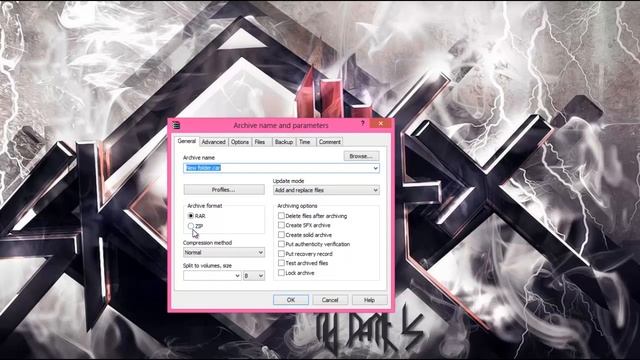Click the WinRAR icon in the dialog title bar
Image resolution: width=640 pixels, height=360 pixels.
176,125
